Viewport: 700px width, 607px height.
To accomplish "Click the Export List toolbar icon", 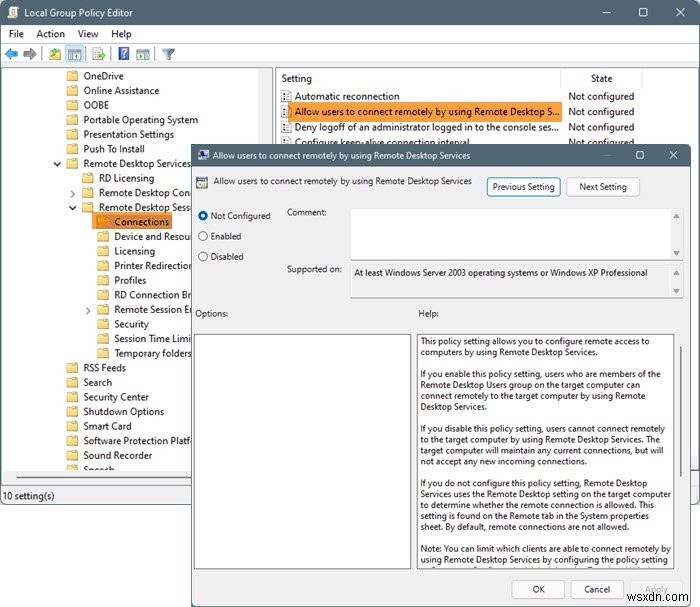I will click(x=99, y=54).
